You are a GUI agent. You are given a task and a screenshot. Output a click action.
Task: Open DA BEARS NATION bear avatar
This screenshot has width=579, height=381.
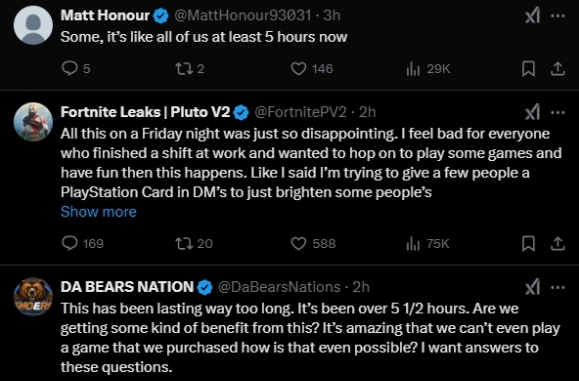[33, 297]
